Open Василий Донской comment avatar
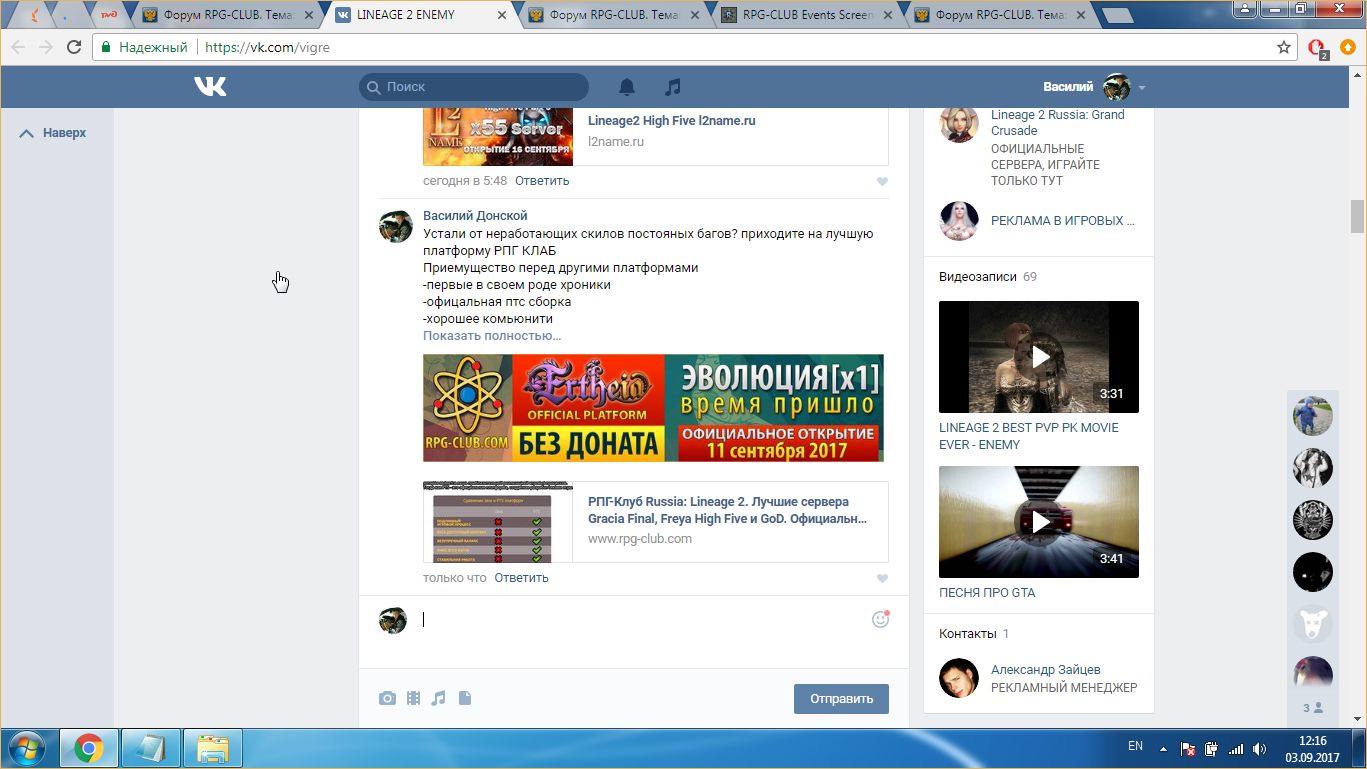The height and width of the screenshot is (769, 1367). [396, 226]
